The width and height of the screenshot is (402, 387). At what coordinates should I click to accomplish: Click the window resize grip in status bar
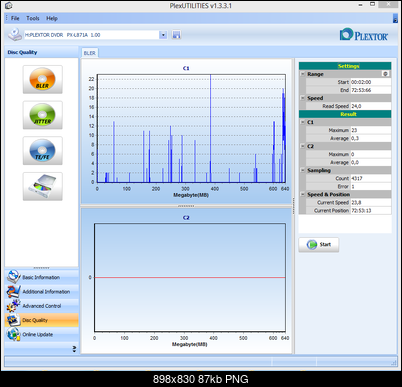pyautogui.click(x=394, y=363)
